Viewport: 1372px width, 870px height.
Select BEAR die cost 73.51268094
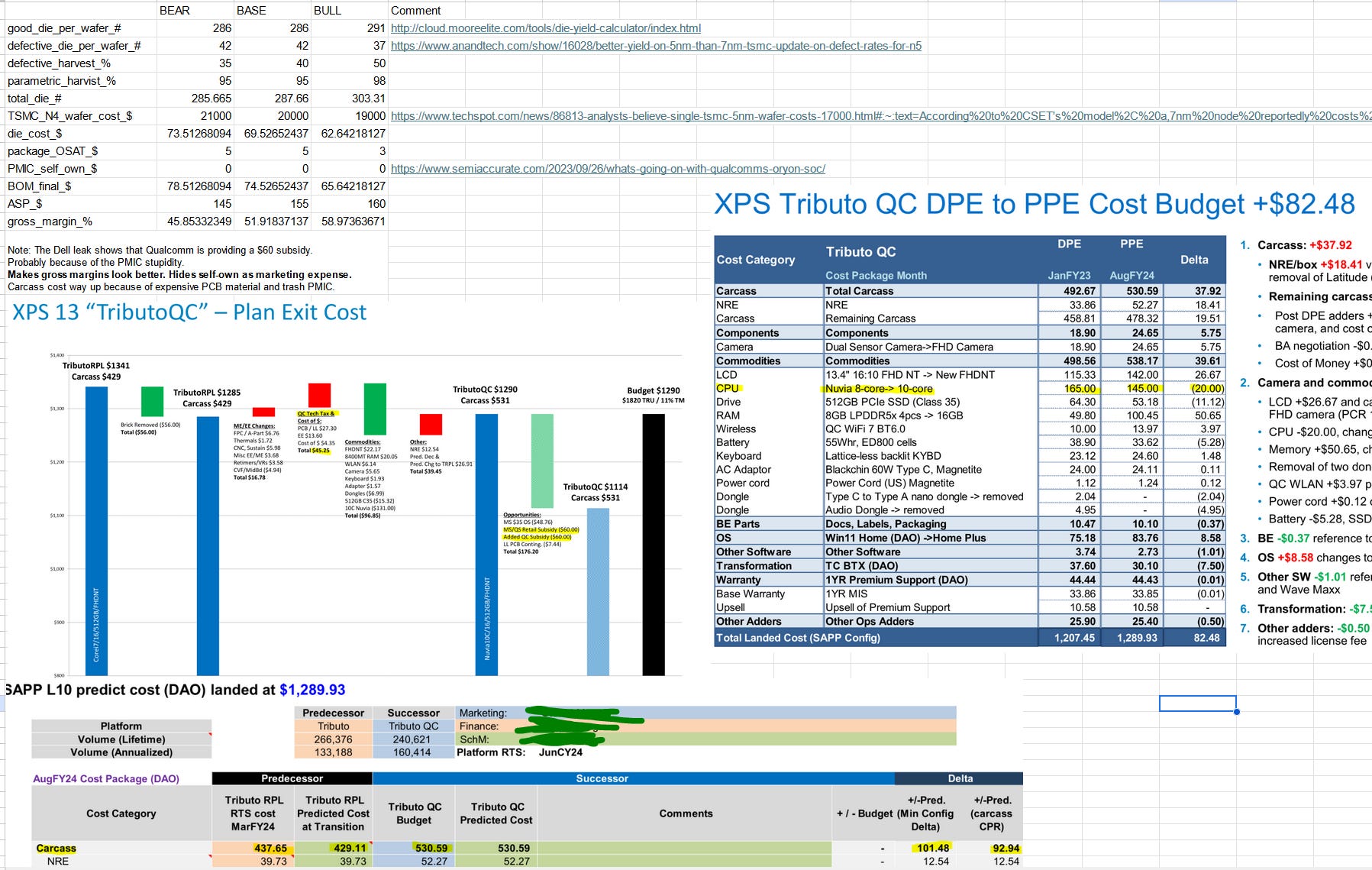point(199,134)
